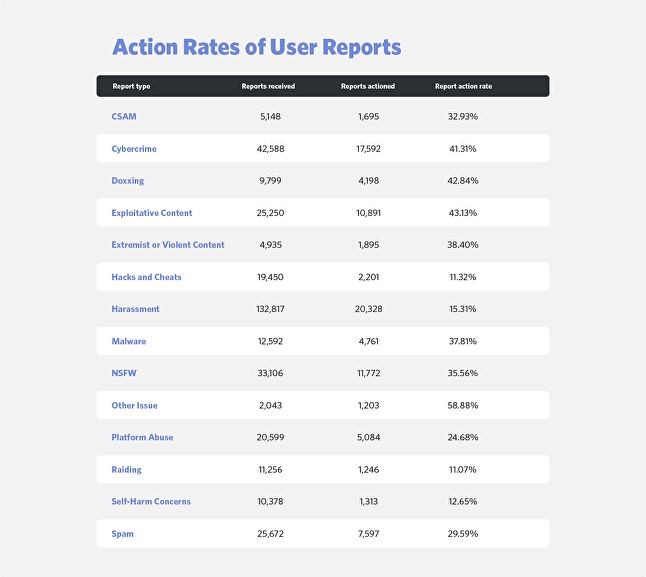Viewport: 646px width, 577px height.
Task: Click the CSAM report type label
Action: point(124,117)
